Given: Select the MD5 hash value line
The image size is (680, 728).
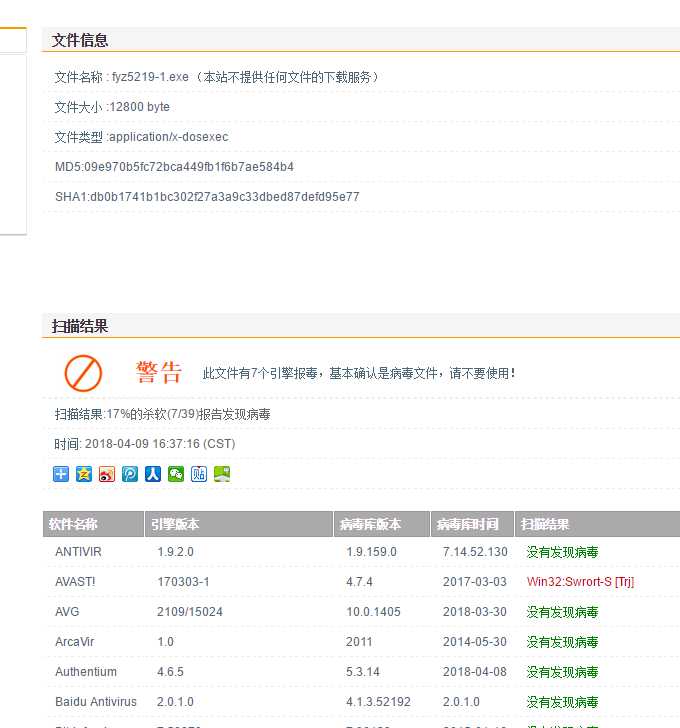Looking at the screenshot, I should pos(174,167).
